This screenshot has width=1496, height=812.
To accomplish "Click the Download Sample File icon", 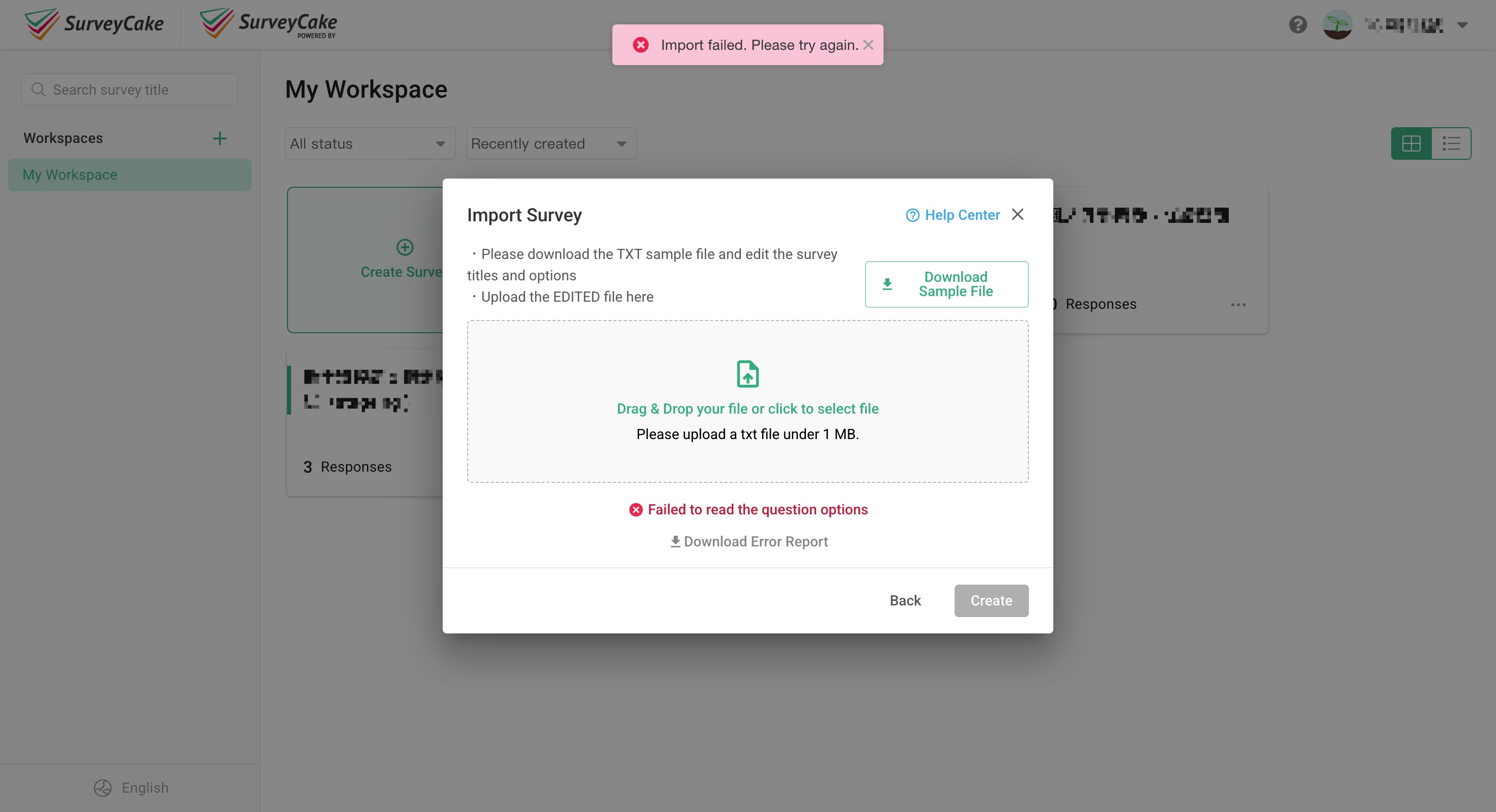I will click(x=887, y=284).
